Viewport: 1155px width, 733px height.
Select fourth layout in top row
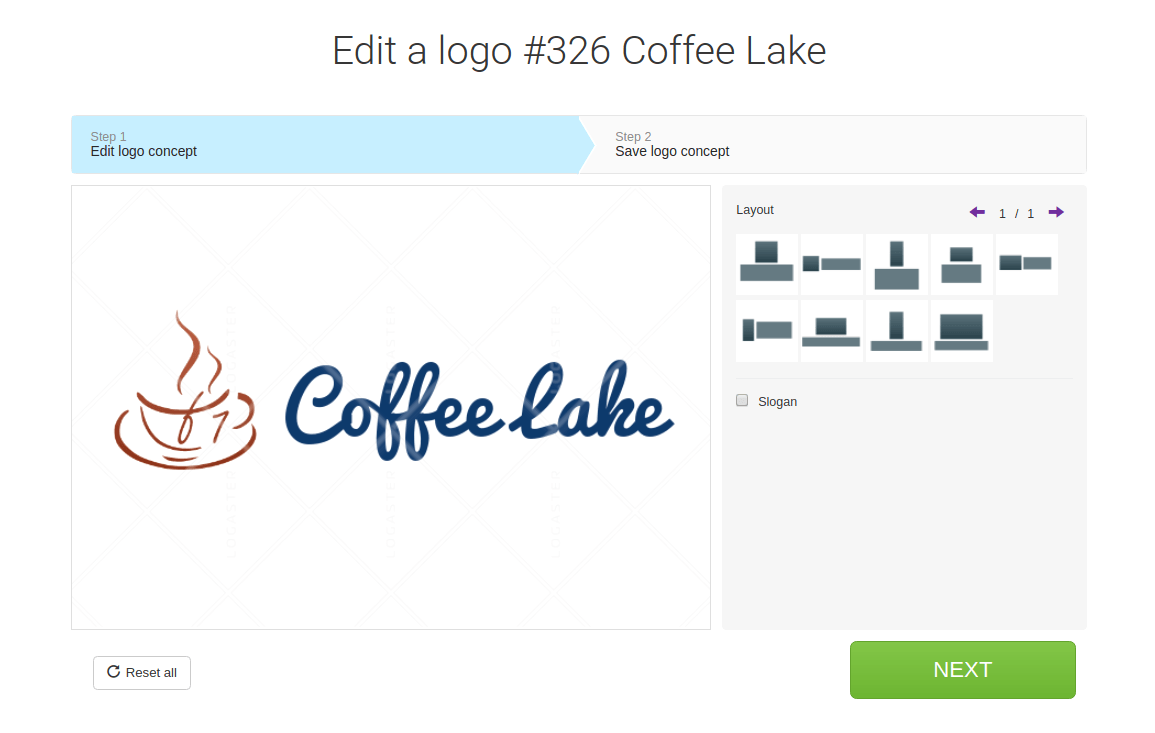coord(961,264)
